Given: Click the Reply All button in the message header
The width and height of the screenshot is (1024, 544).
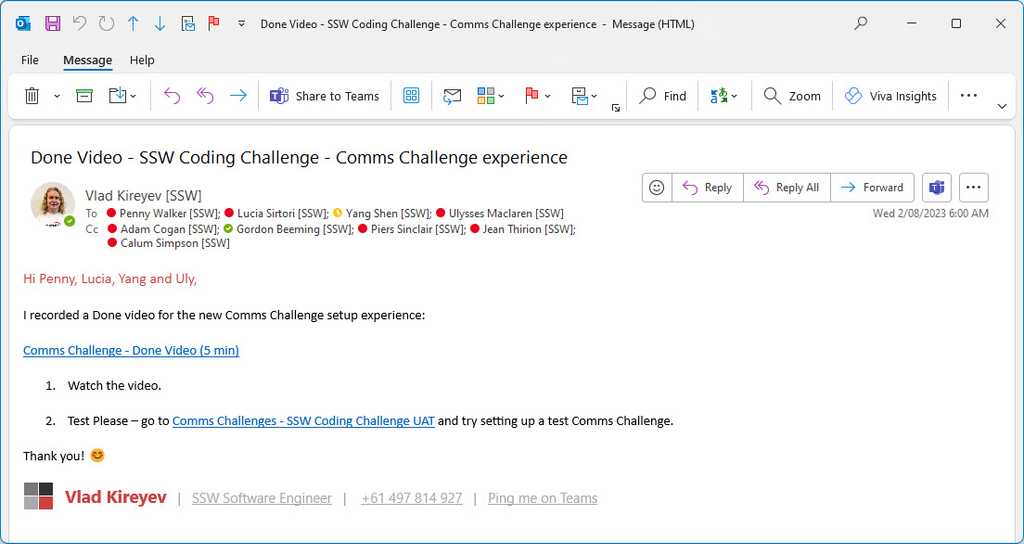Looking at the screenshot, I should point(786,187).
